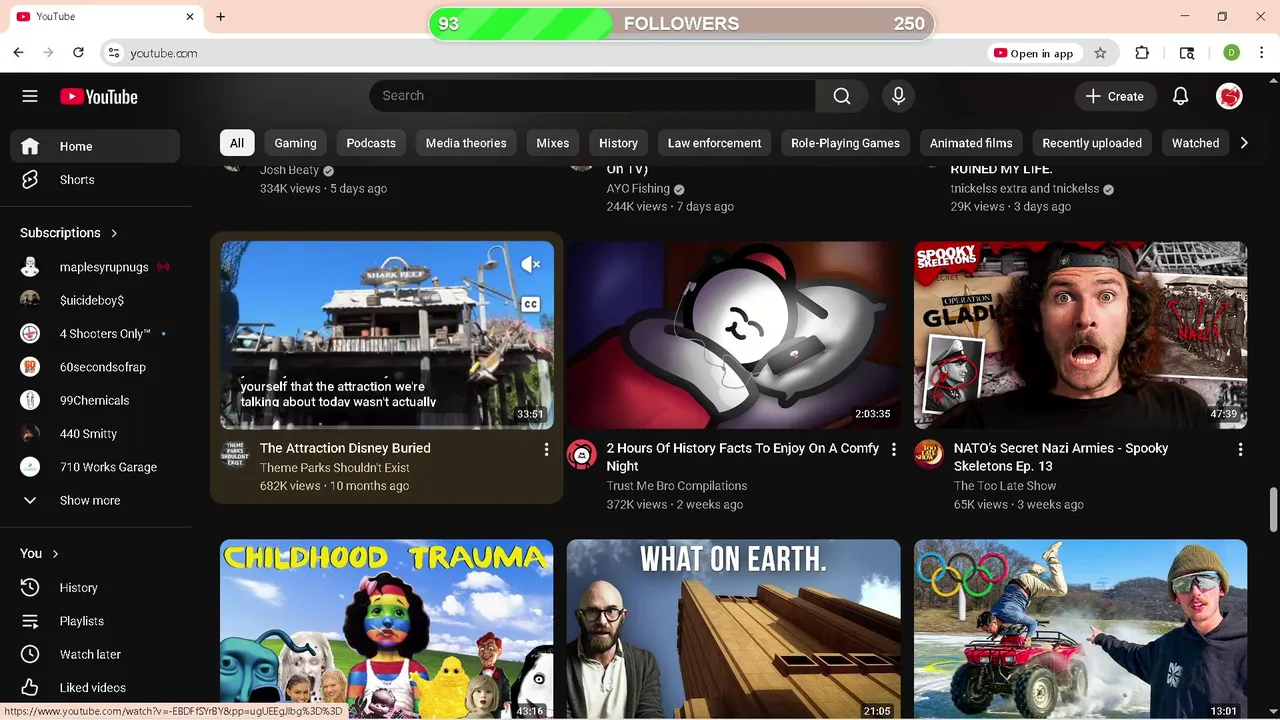Open What On Earth video thumbnail
The width and height of the screenshot is (1280, 720).
[x=734, y=629]
